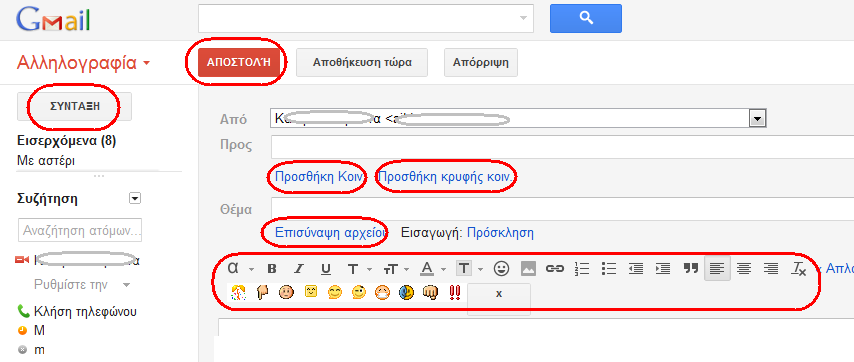Open the Συζήτηση chat options dropdown
854x362 pixels.
click(135, 199)
